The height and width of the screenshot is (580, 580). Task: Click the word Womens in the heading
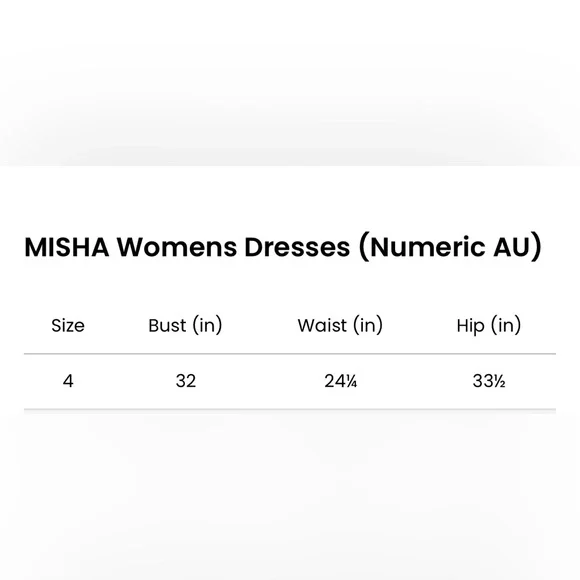[177, 247]
